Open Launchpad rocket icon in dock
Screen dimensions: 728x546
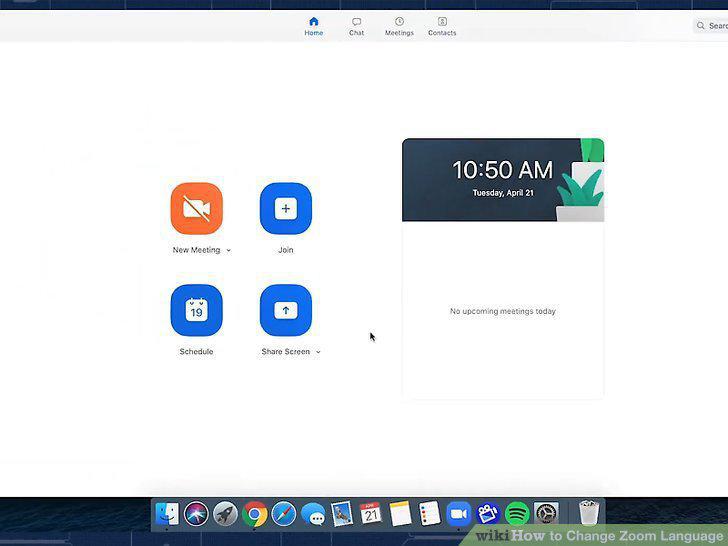[226, 514]
